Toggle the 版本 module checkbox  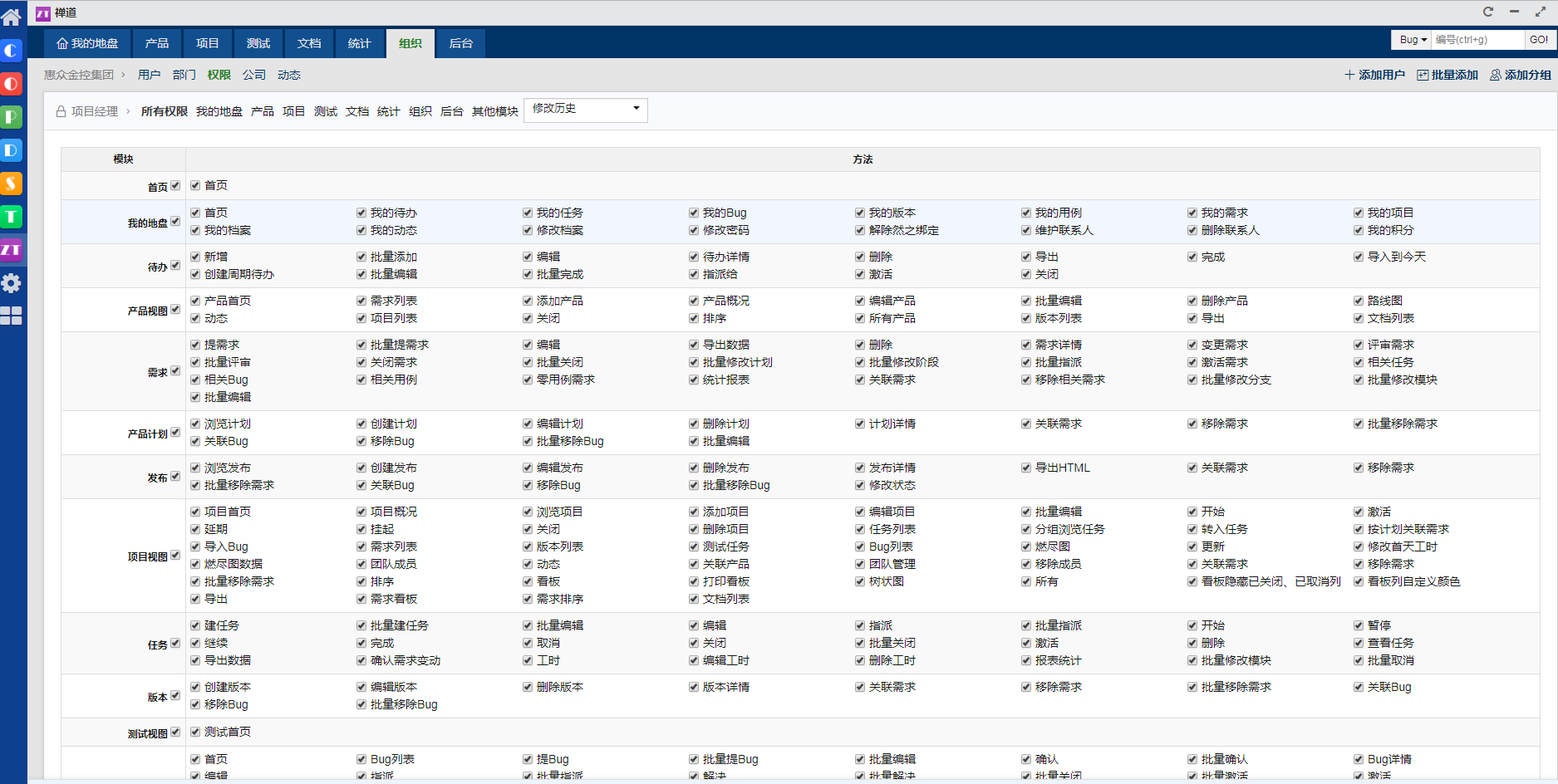[175, 696]
